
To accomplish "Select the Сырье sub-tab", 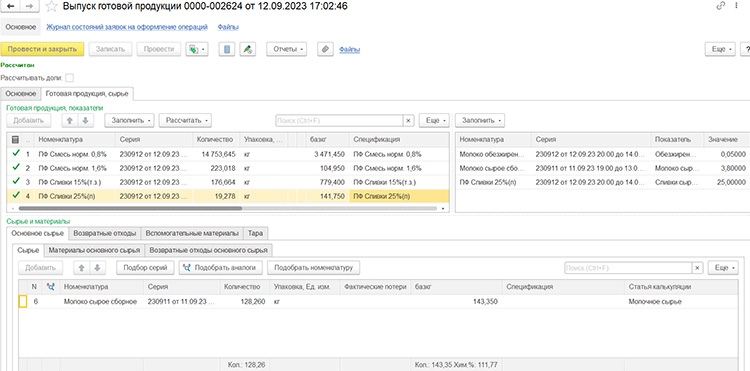I will [29, 250].
